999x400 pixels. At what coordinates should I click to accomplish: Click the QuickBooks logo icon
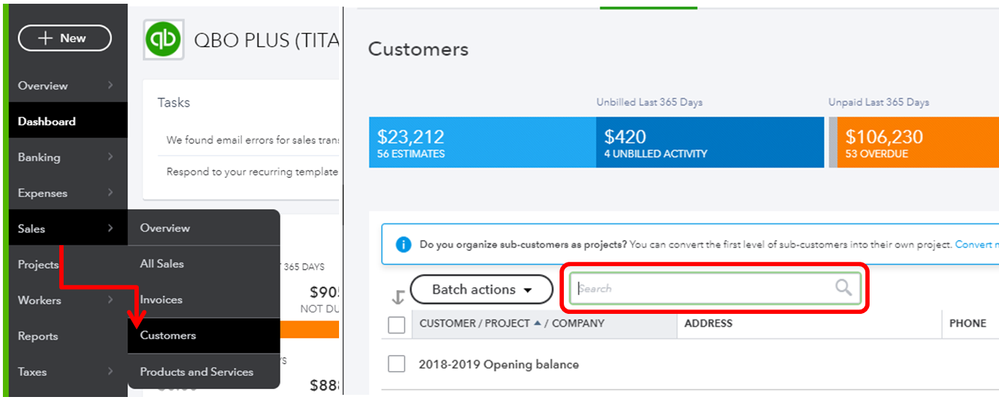[x=163, y=39]
